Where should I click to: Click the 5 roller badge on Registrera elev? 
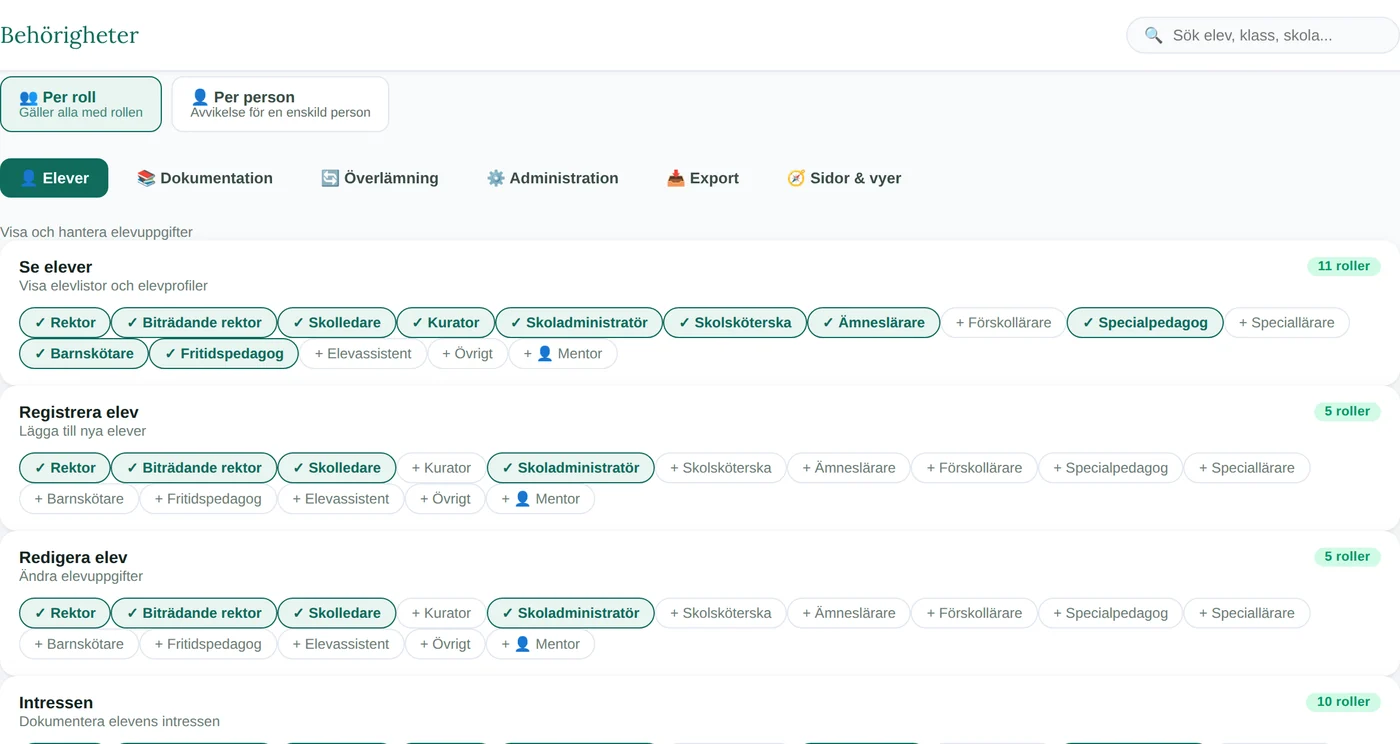tap(1347, 411)
